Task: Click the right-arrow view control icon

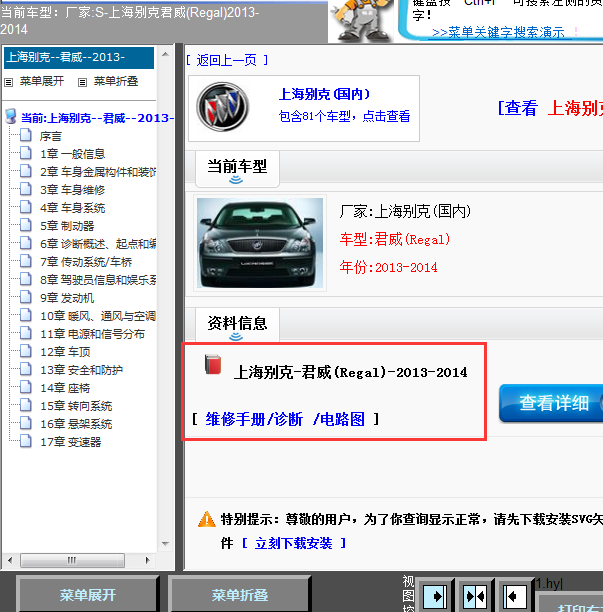Action: coord(435,597)
